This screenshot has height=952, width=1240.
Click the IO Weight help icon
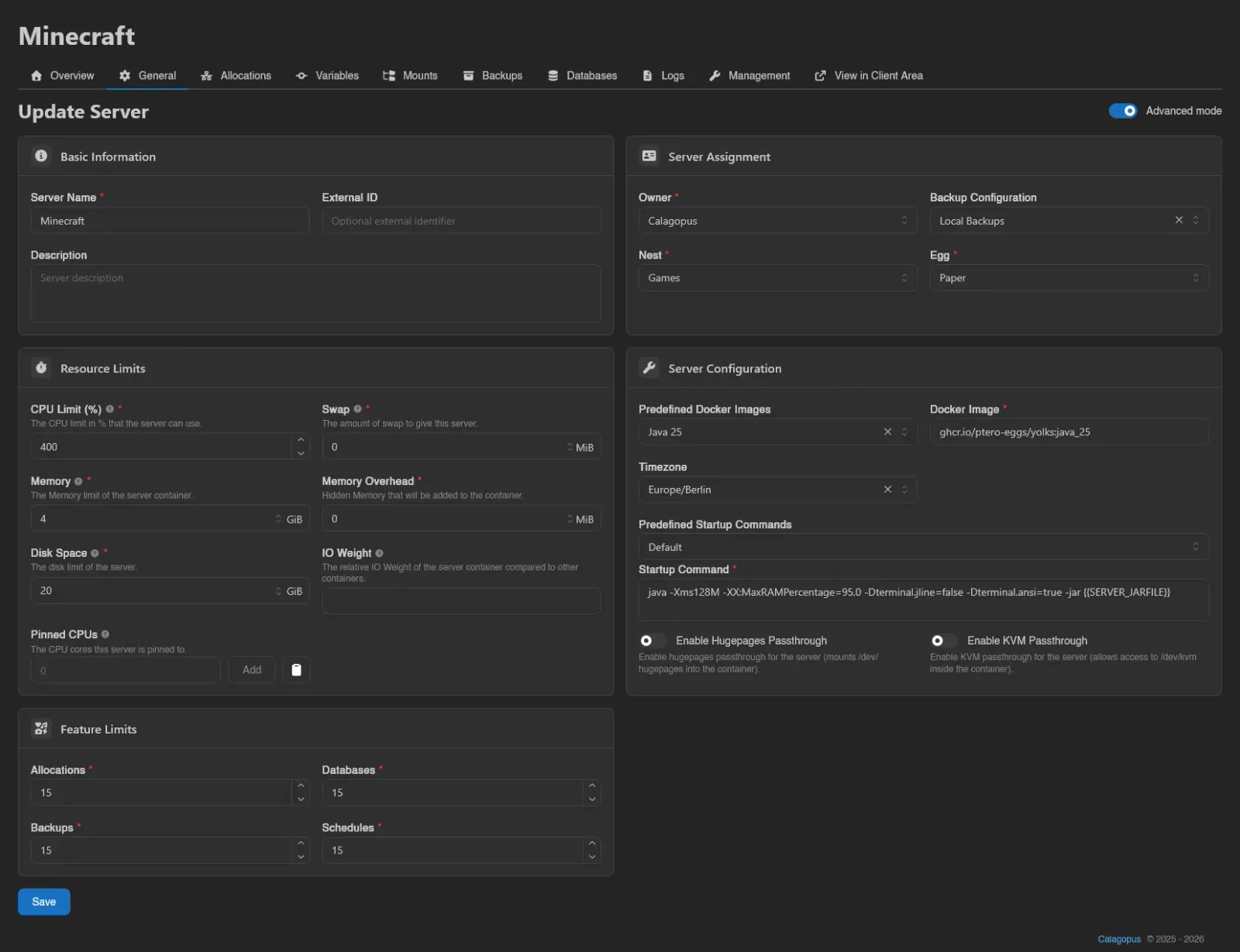379,553
